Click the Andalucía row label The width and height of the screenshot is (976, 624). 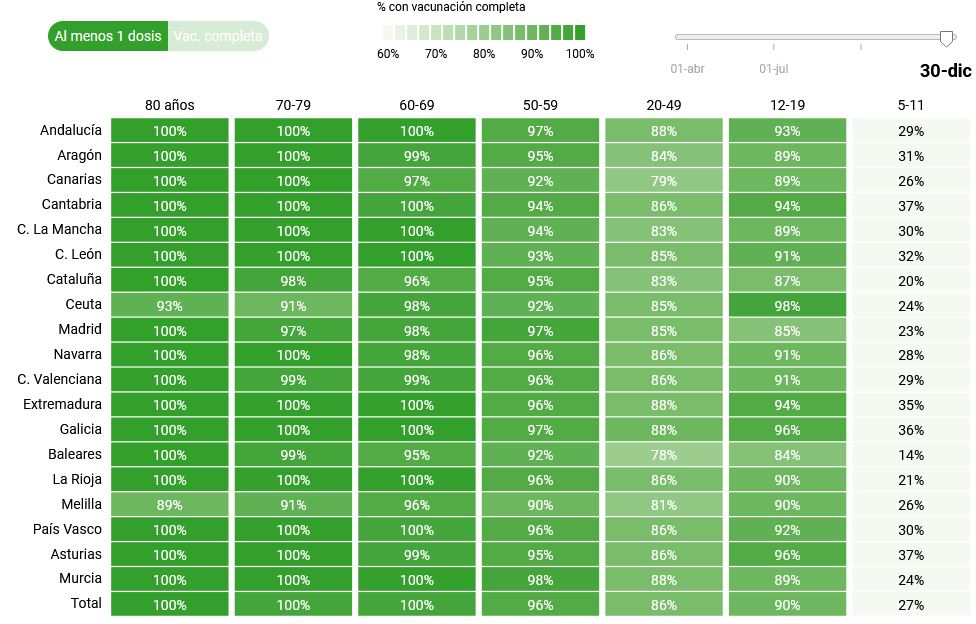coord(71,130)
